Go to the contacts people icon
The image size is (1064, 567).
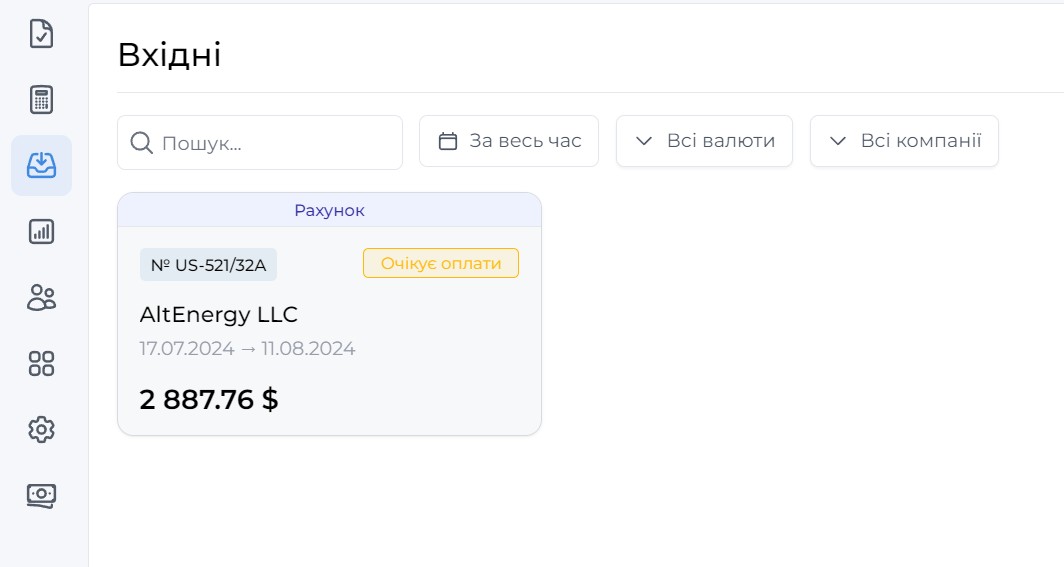(x=41, y=297)
